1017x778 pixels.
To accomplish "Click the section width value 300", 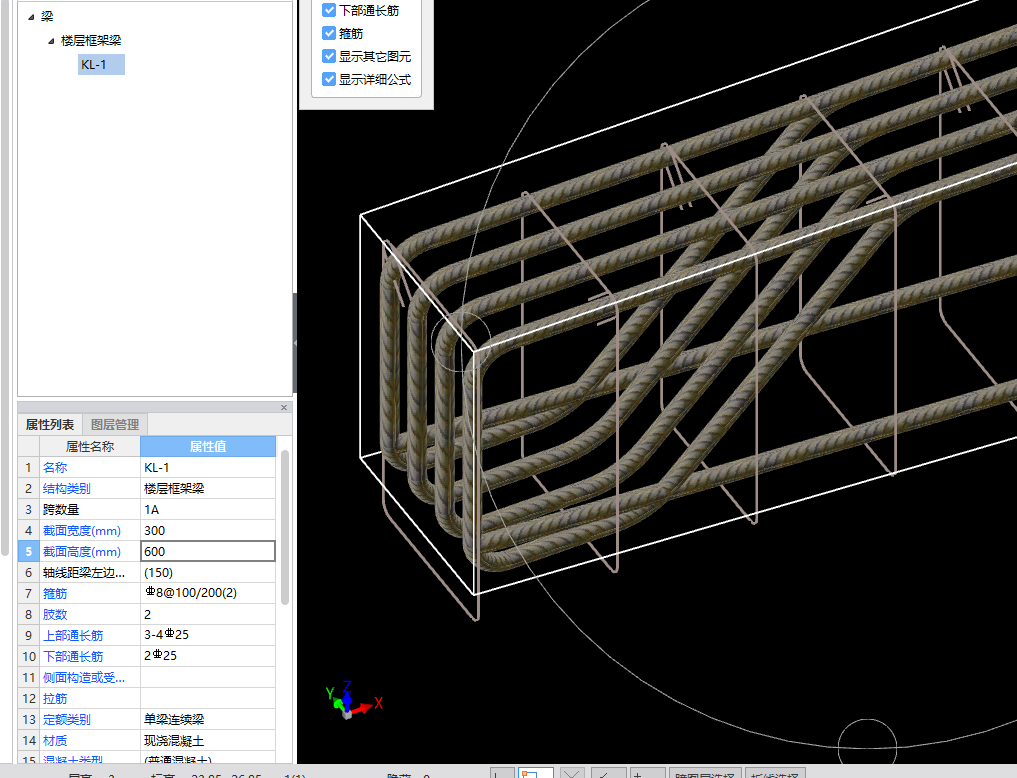I will click(x=208, y=530).
